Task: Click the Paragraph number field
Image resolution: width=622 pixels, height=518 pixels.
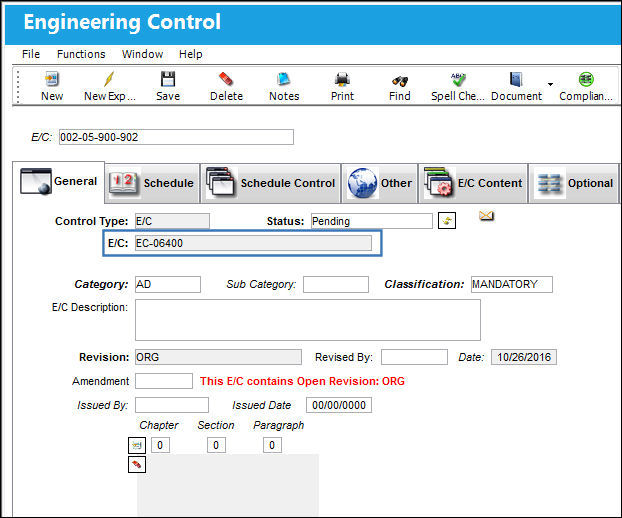Action: (272, 445)
